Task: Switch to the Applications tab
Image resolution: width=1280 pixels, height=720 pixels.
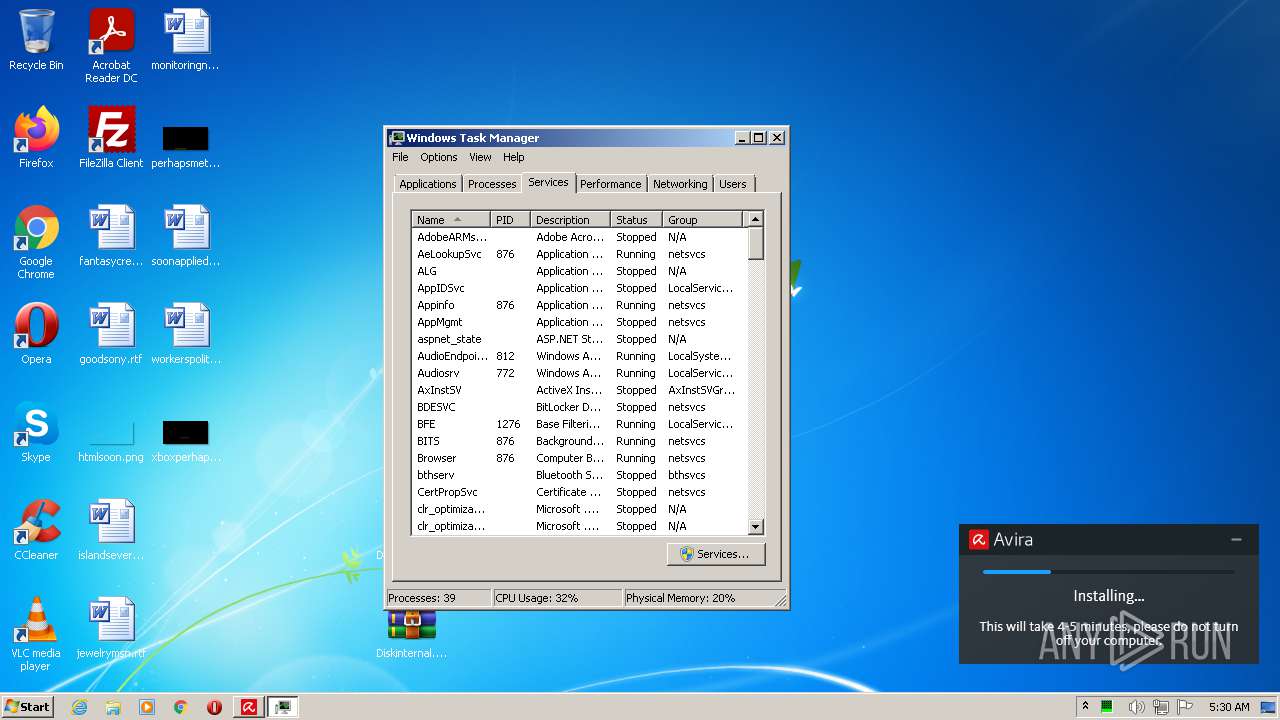Action: pyautogui.click(x=427, y=184)
